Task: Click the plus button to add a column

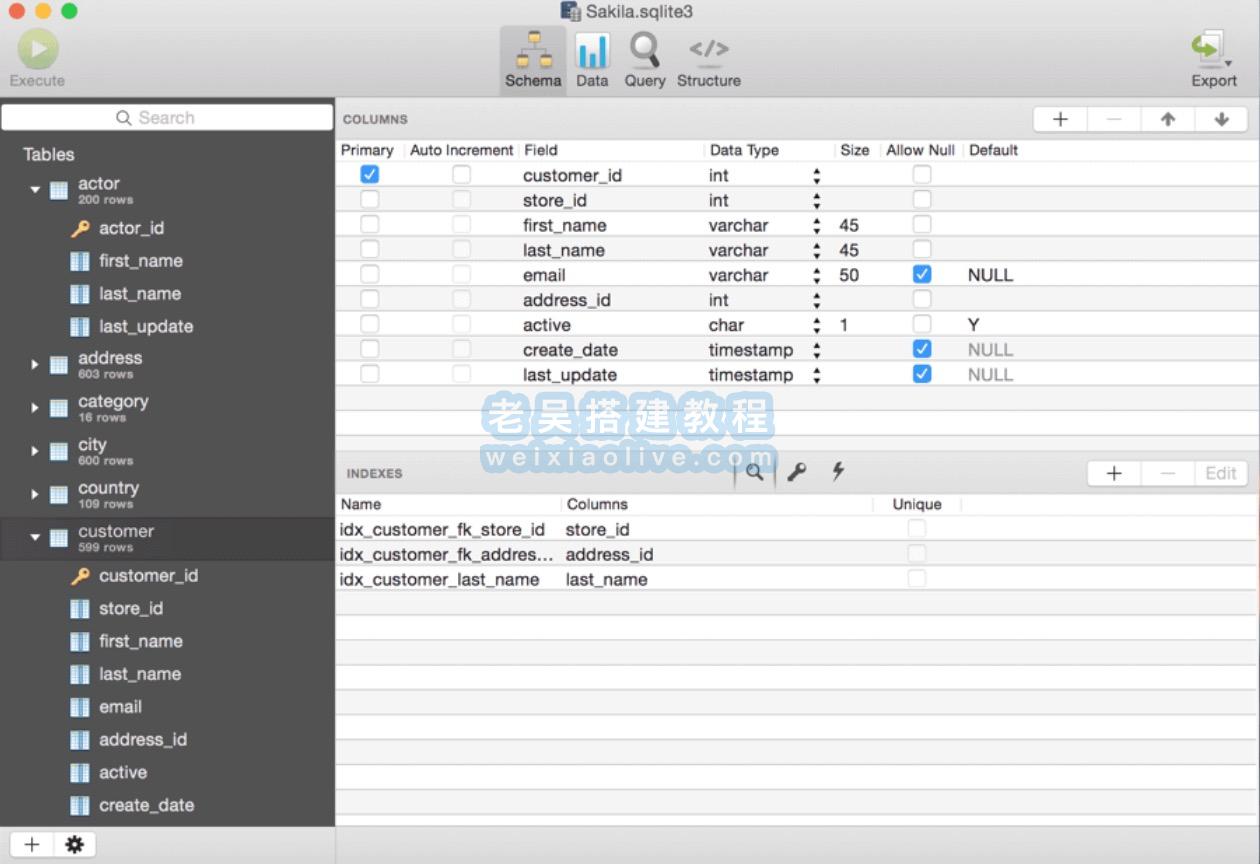Action: (1059, 118)
